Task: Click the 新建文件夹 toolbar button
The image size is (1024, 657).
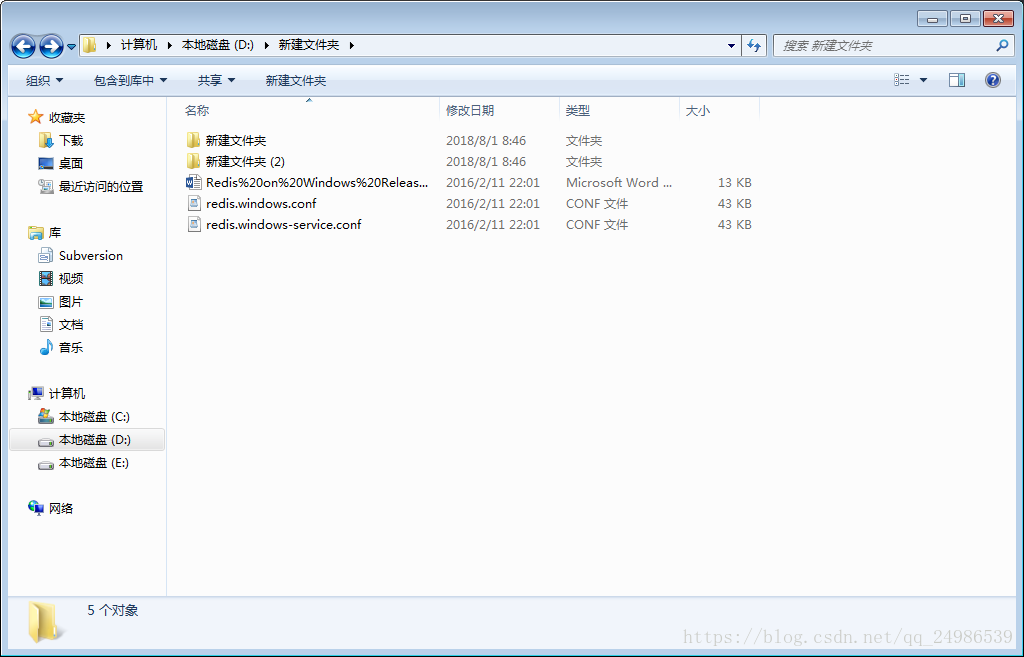Action: click(x=296, y=80)
